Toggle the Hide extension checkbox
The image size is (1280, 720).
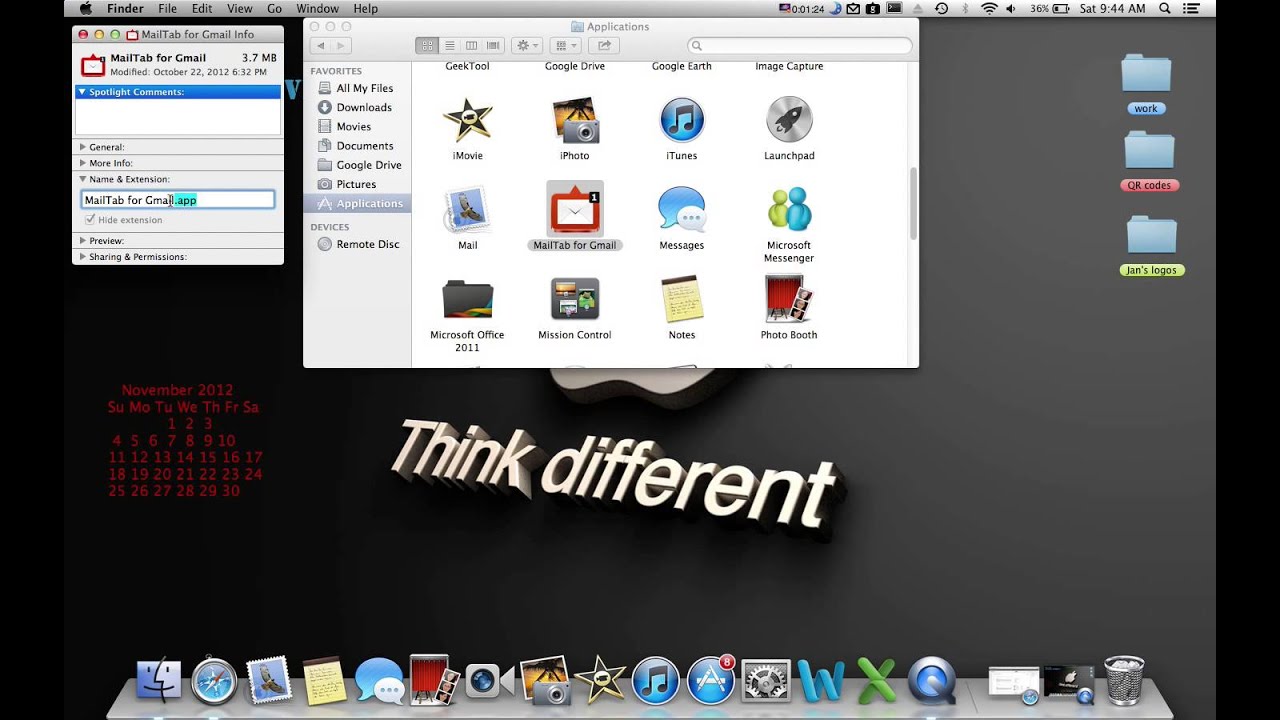click(90, 219)
